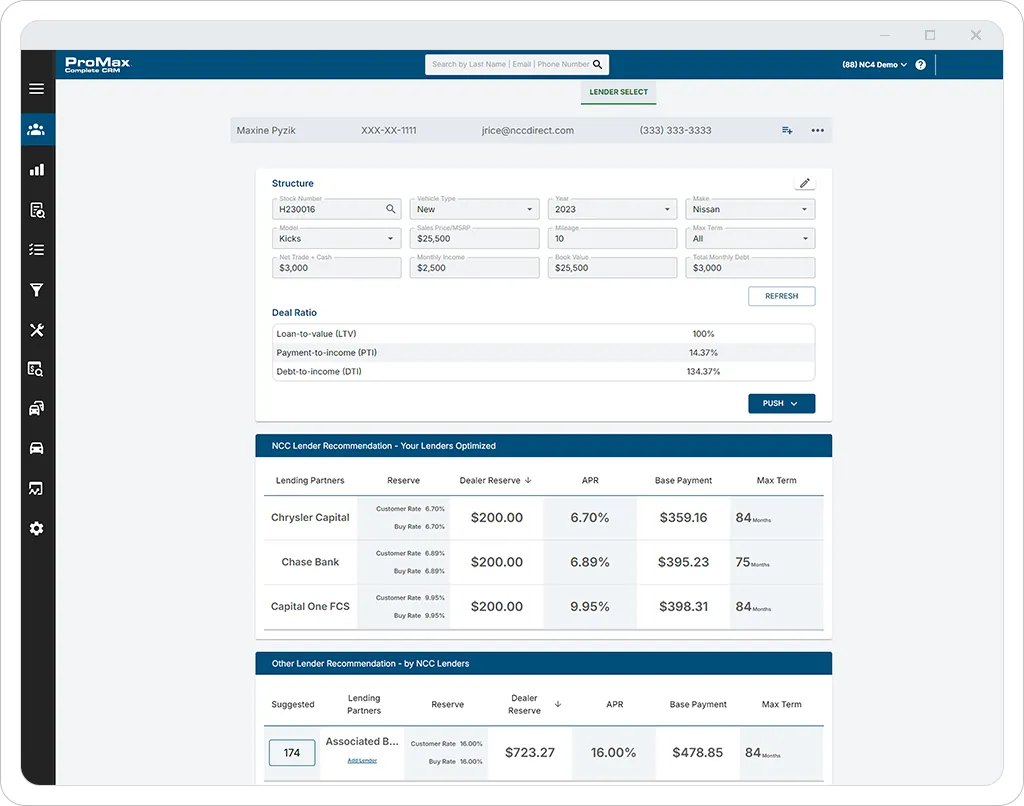
Task: Open the bar chart reports icon
Action: tap(37, 170)
